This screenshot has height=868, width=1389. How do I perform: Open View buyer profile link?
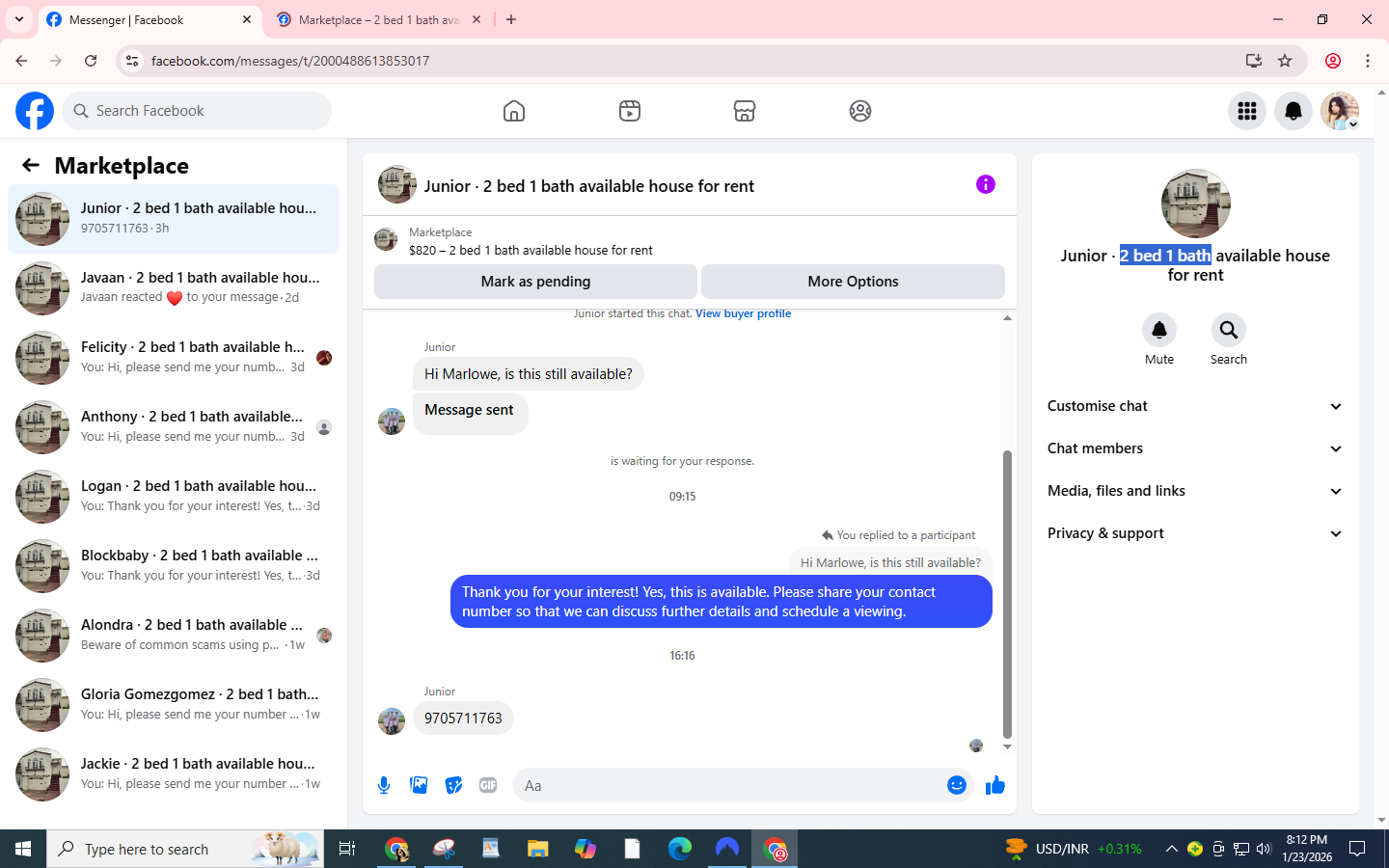743,313
